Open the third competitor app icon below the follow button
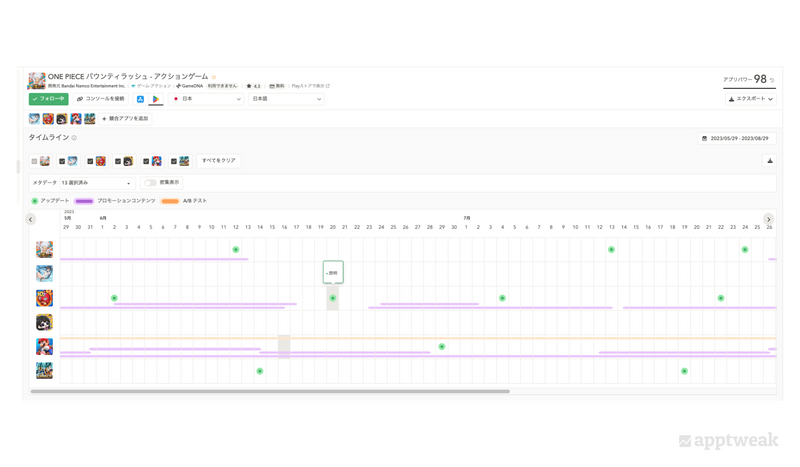The height and width of the screenshot is (467, 800). 62,118
